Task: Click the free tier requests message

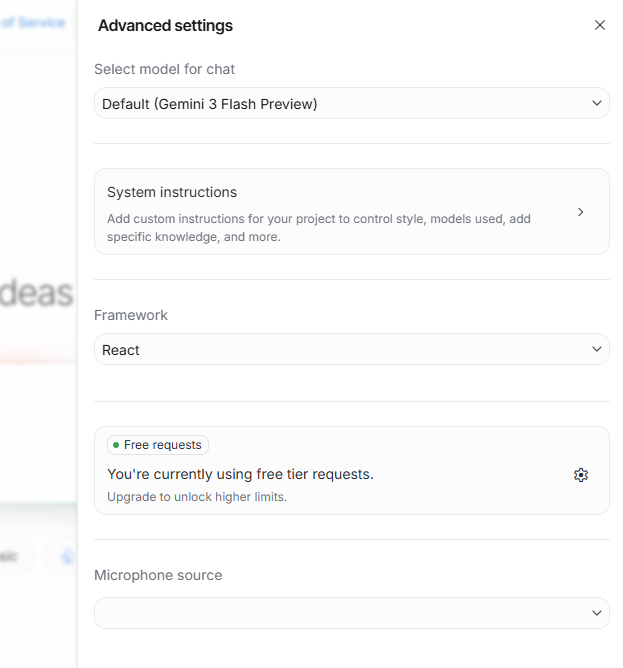Action: (240, 474)
